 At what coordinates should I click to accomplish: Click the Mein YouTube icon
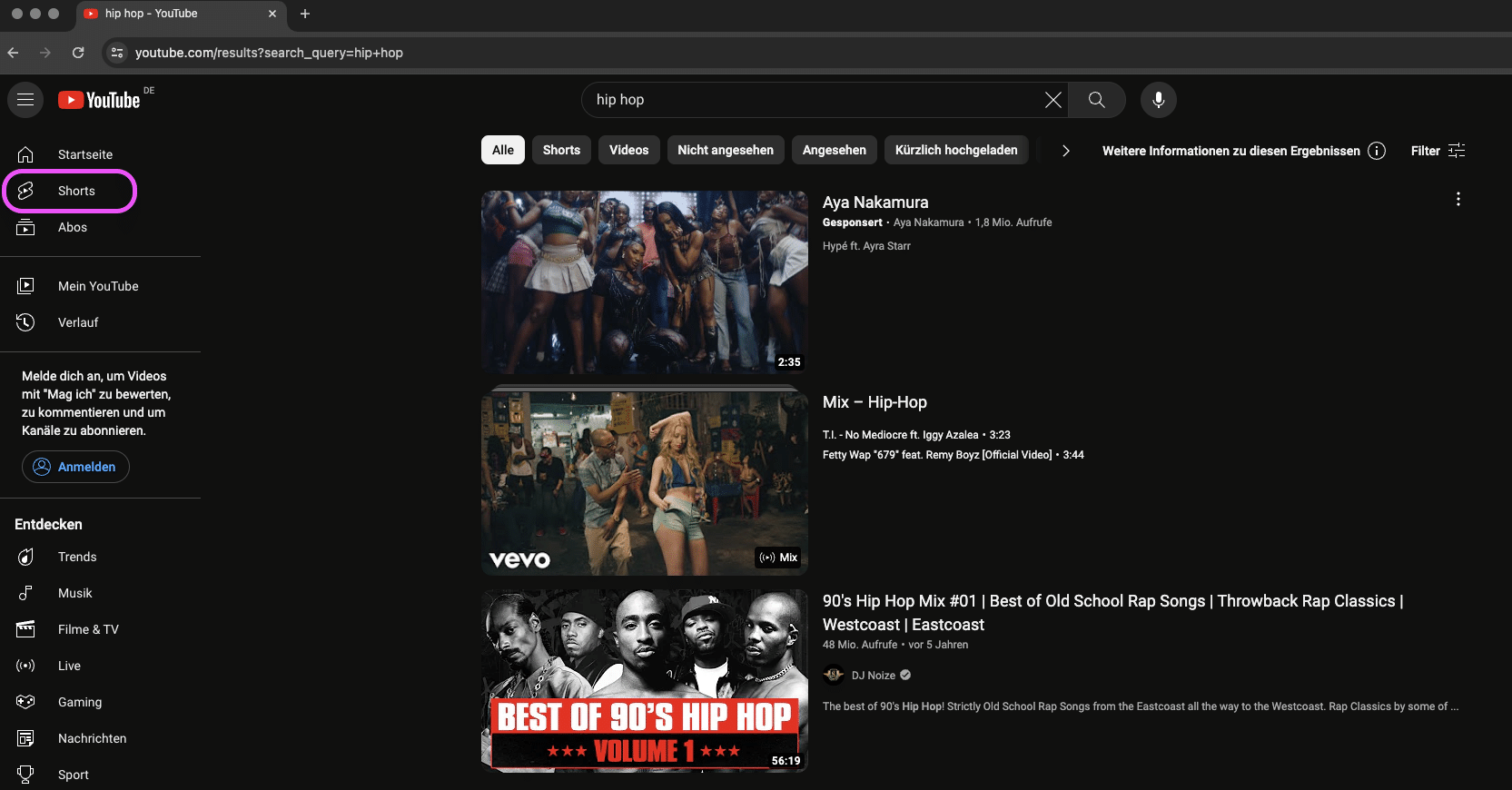click(25, 286)
